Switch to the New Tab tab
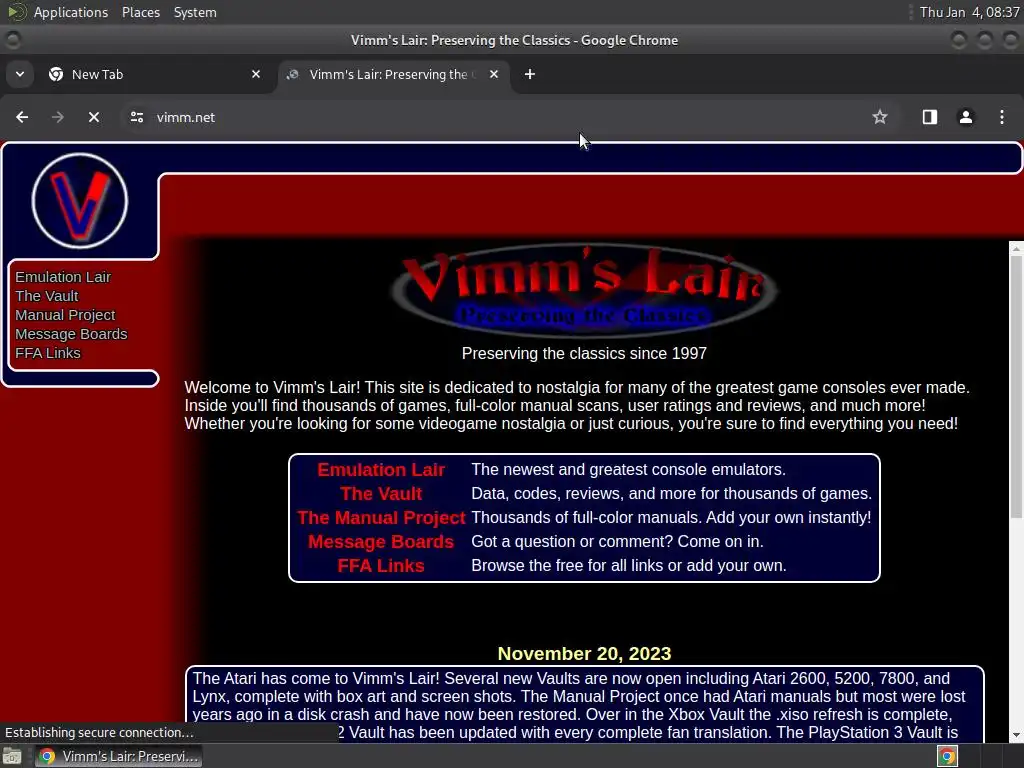The height and width of the screenshot is (768, 1024). [x=155, y=74]
